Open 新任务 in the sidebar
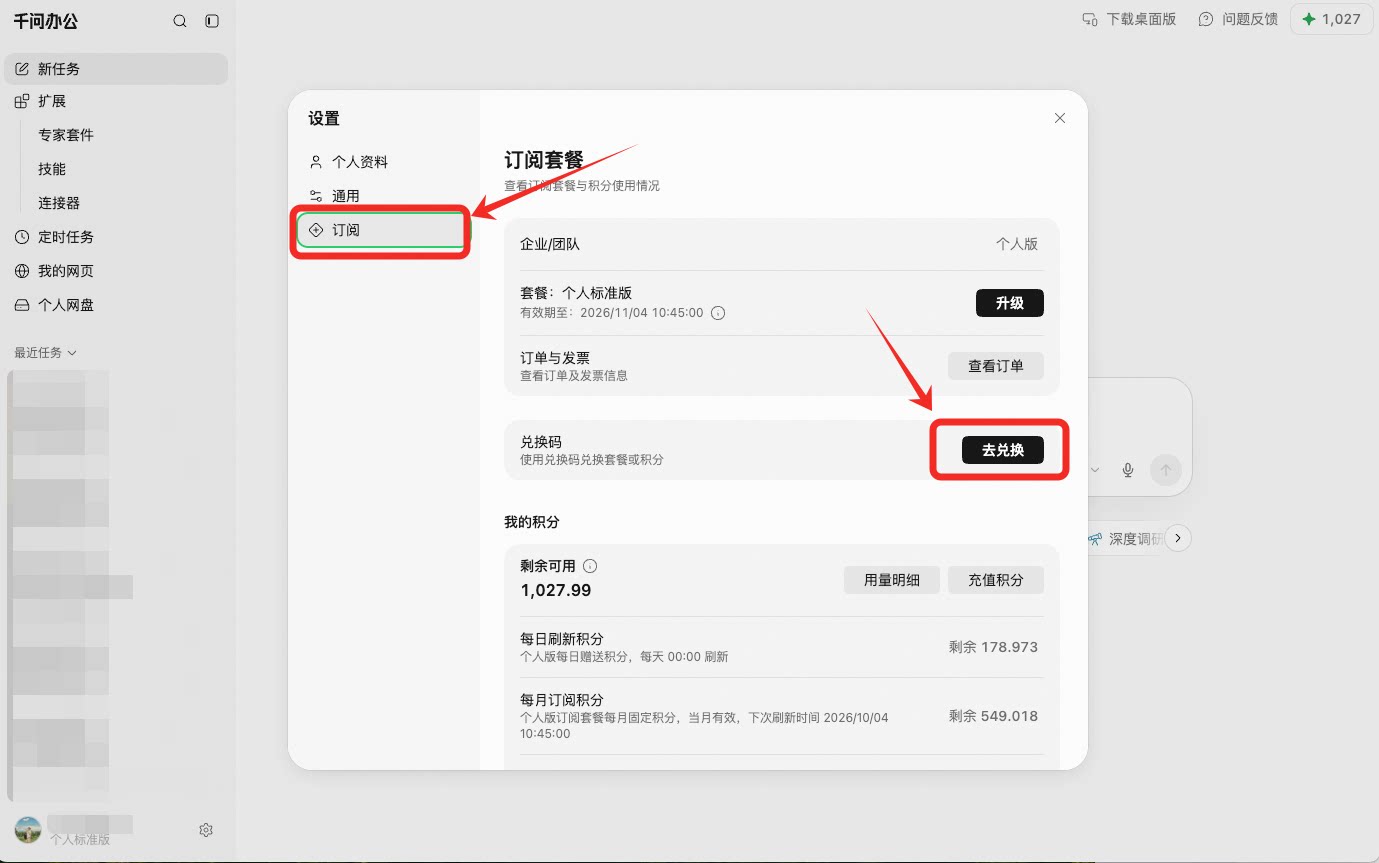 click(116, 69)
